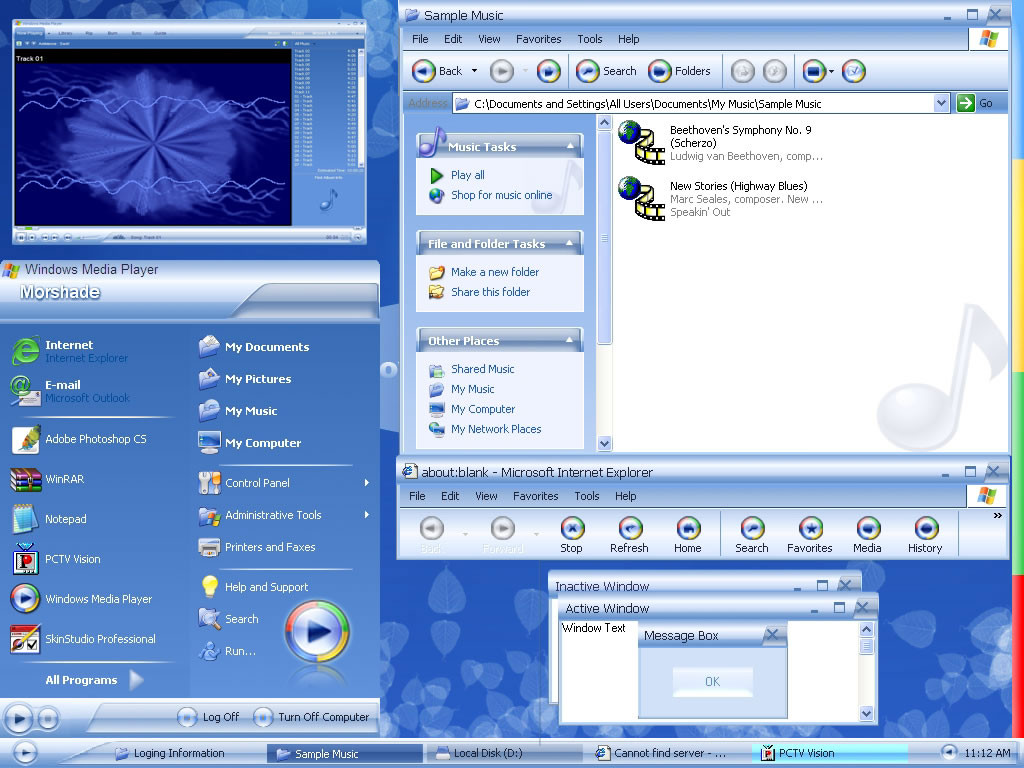Open Edit menu in Internet Explorer
The width and height of the screenshot is (1024, 768).
coord(450,496)
